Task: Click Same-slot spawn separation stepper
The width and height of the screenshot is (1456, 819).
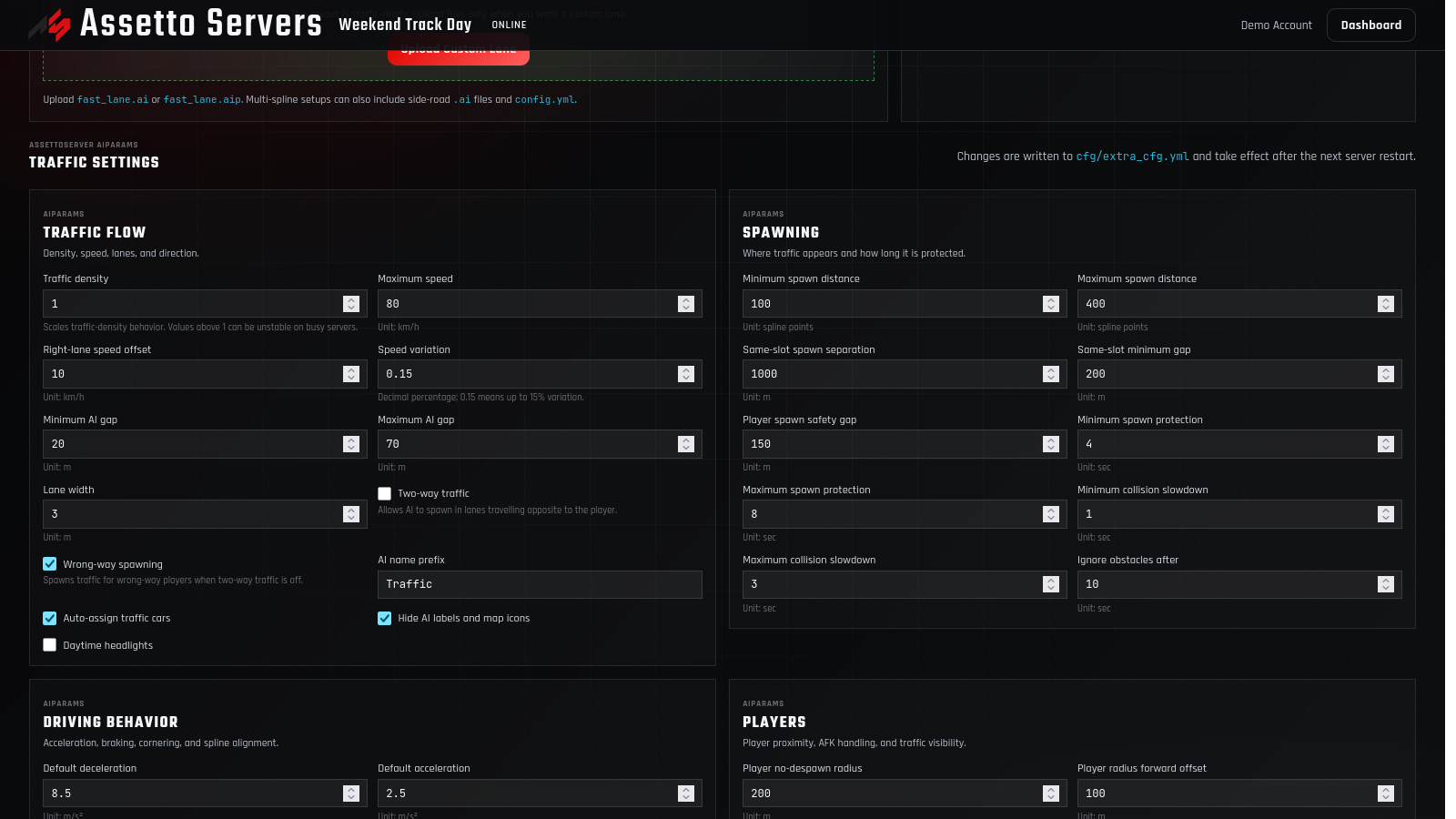Action: [x=1051, y=374]
